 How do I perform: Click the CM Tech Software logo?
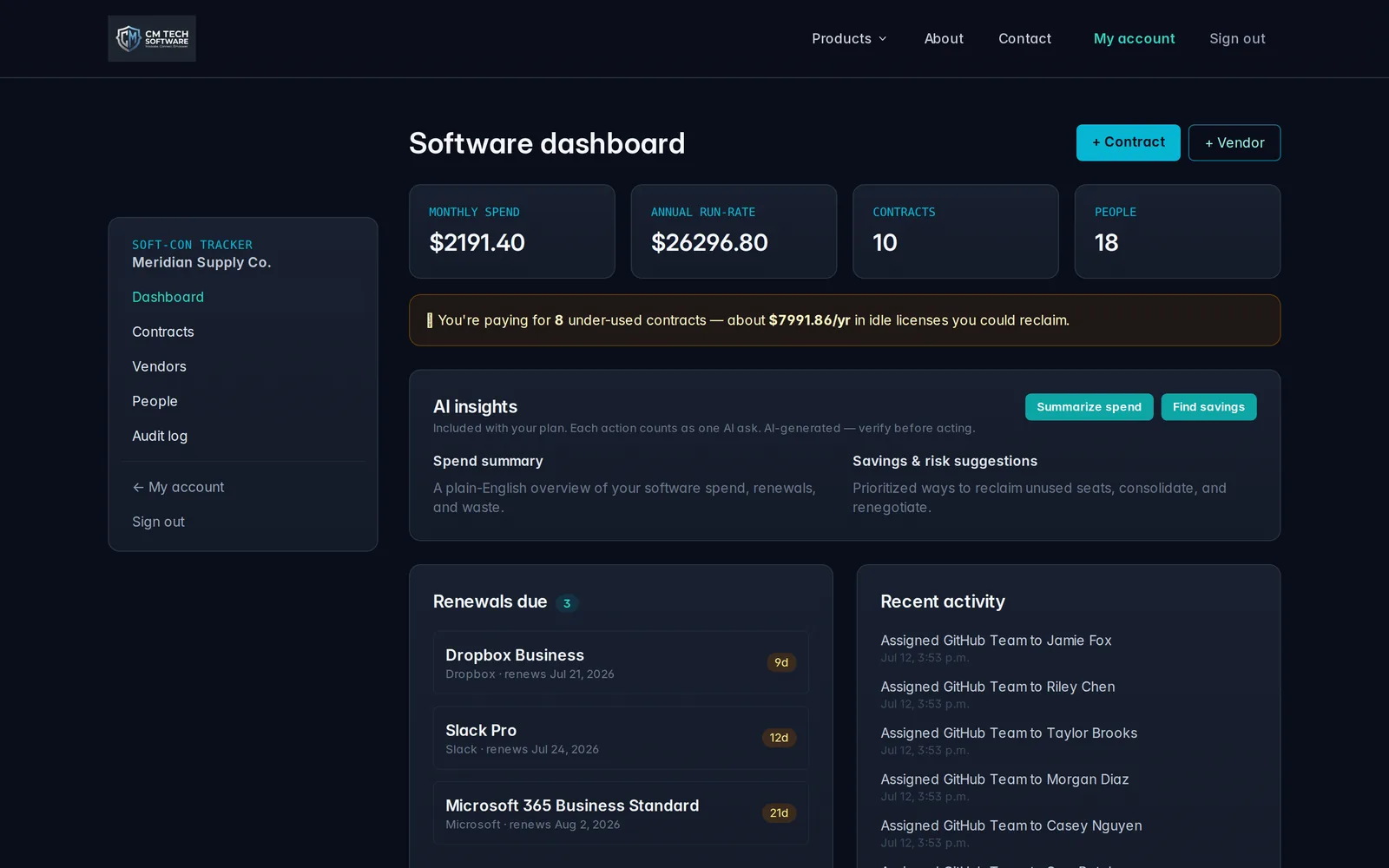pos(152,38)
